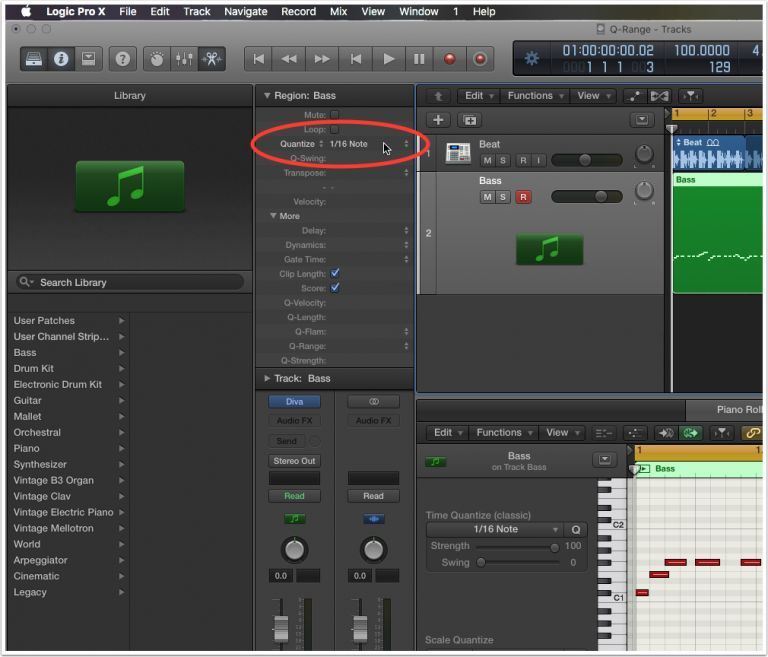Toggle the region Mute checkbox
Screen dimensions: 768x657
point(335,115)
